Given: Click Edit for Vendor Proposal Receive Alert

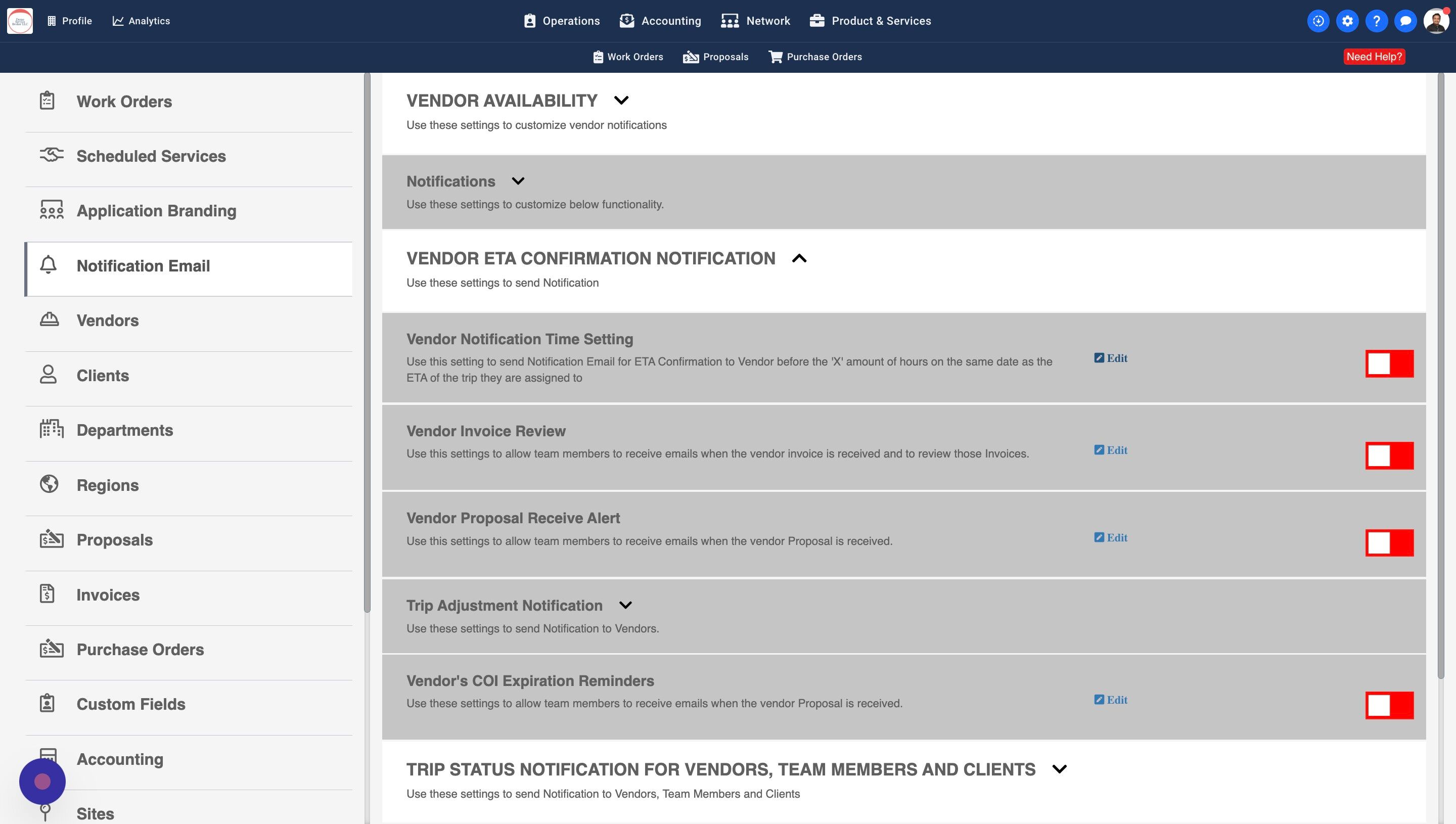Looking at the screenshot, I should 1111,538.
